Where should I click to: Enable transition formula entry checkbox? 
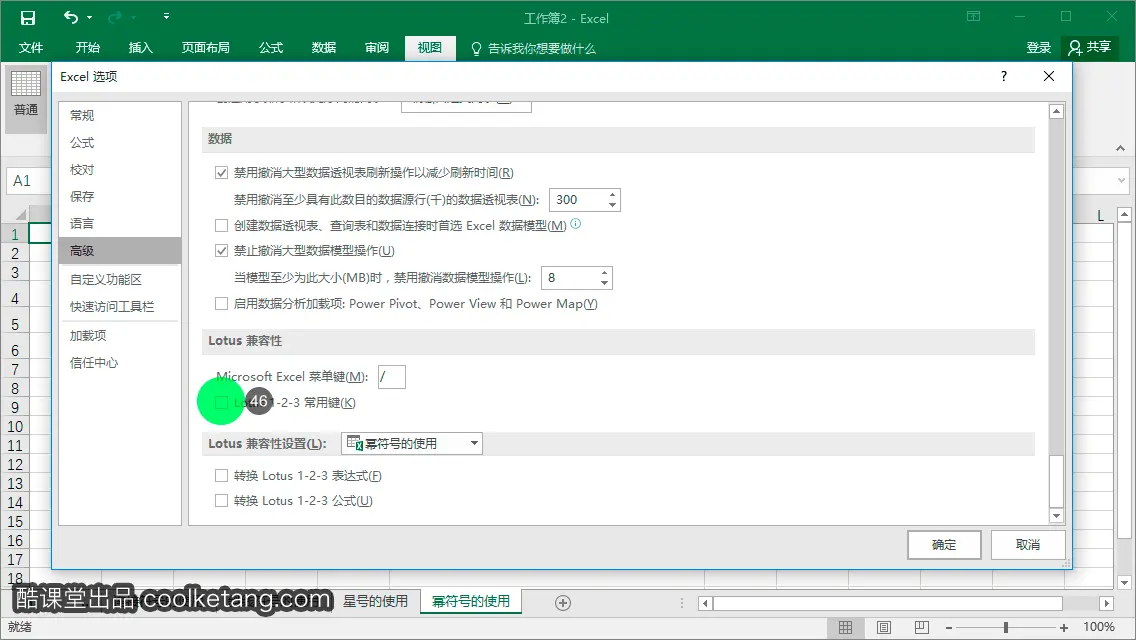(x=222, y=500)
